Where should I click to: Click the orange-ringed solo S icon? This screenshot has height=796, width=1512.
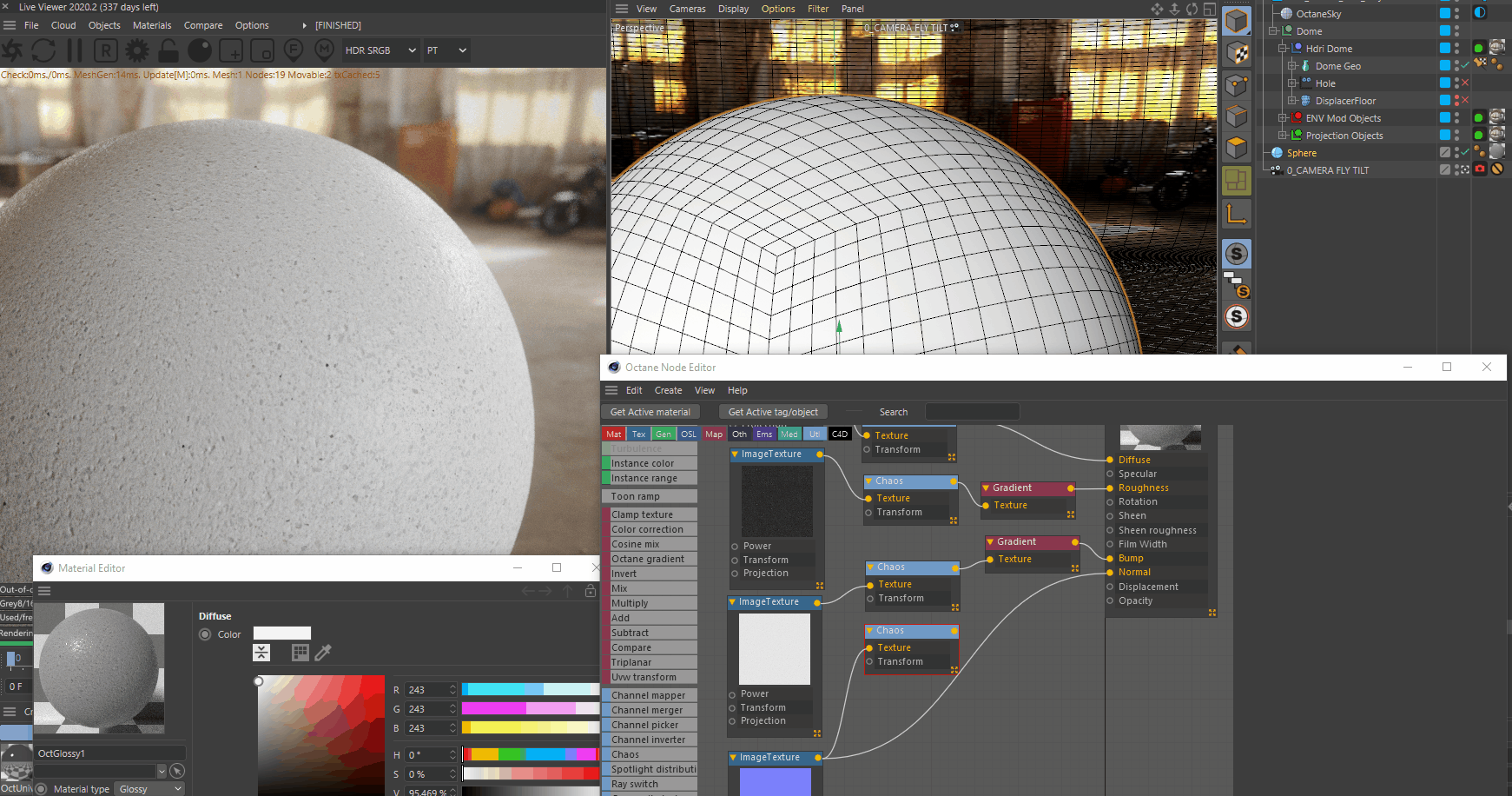pyautogui.click(x=1237, y=316)
